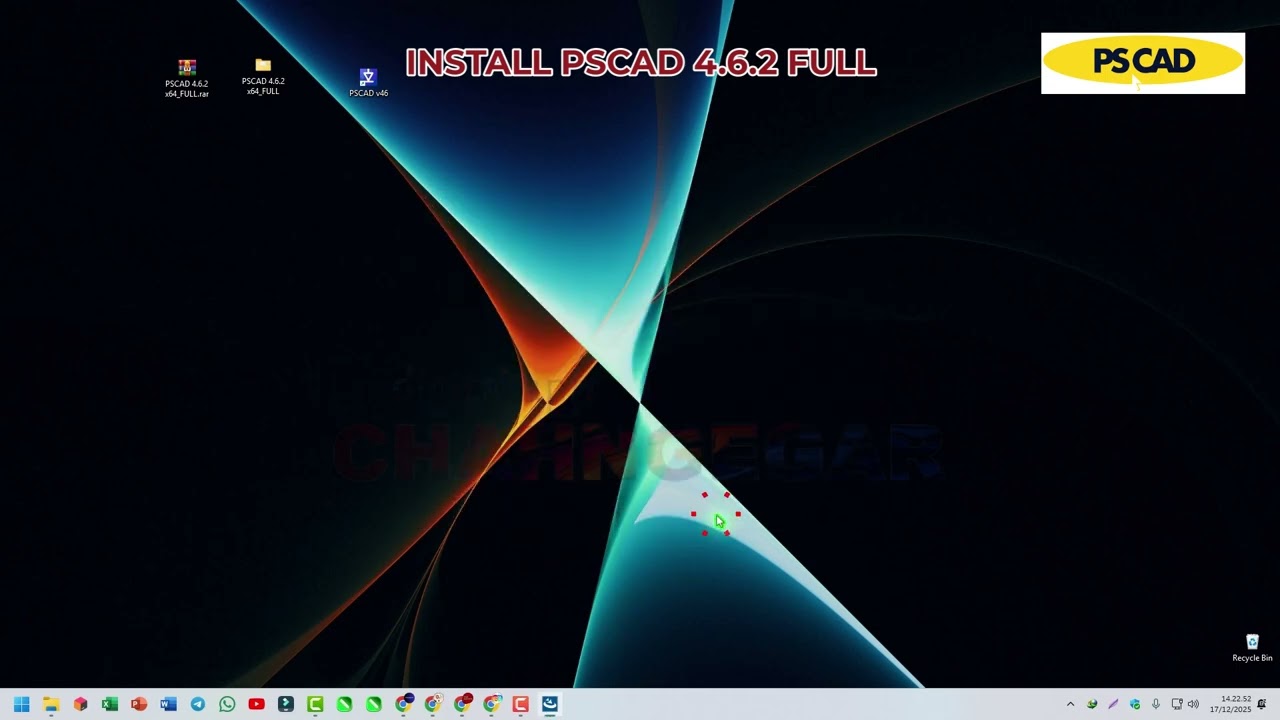The width and height of the screenshot is (1280, 720).
Task: Open the dark teal arrow app in the taskbar
Action: (286, 704)
